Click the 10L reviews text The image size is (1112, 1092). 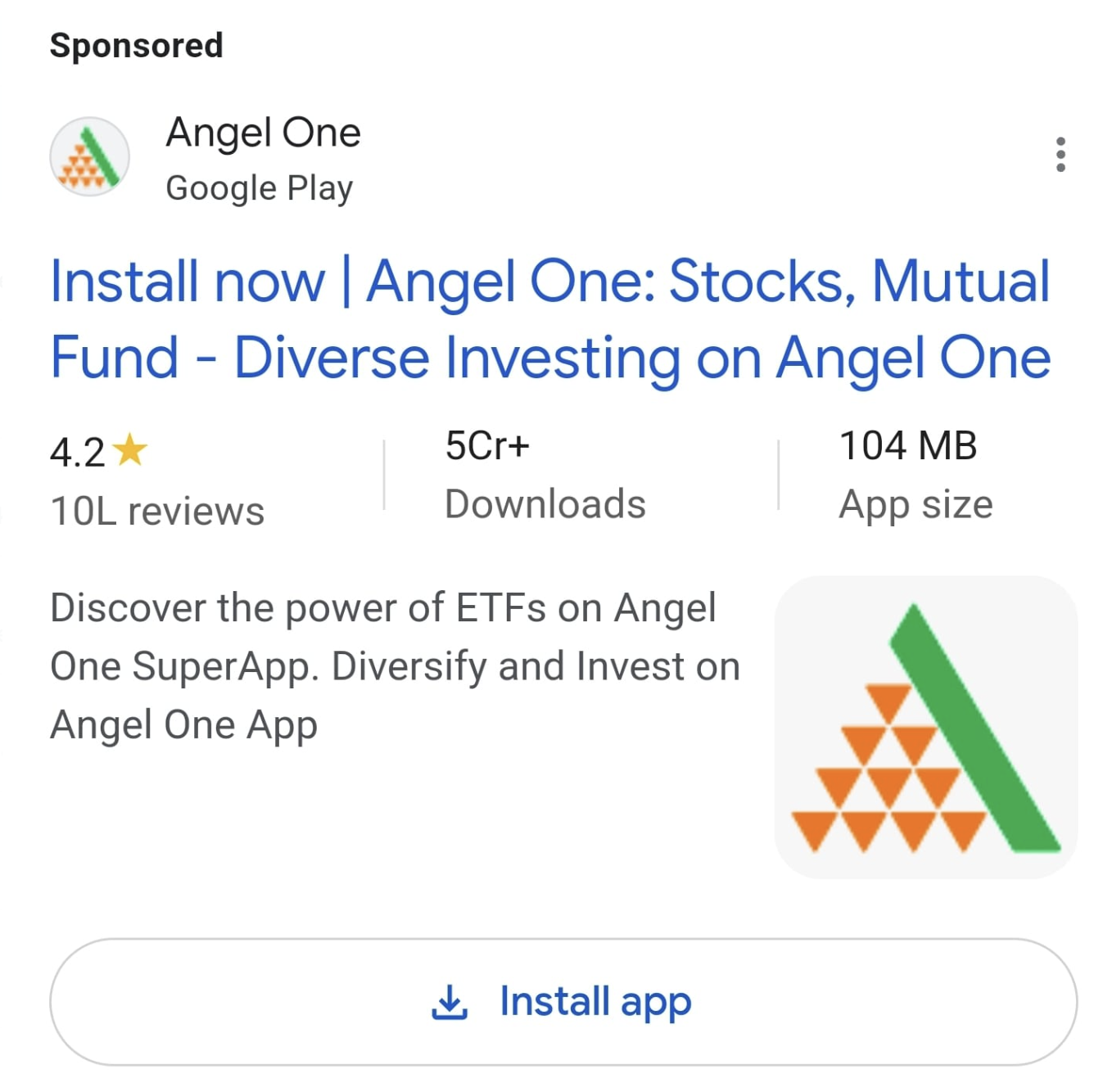(157, 510)
